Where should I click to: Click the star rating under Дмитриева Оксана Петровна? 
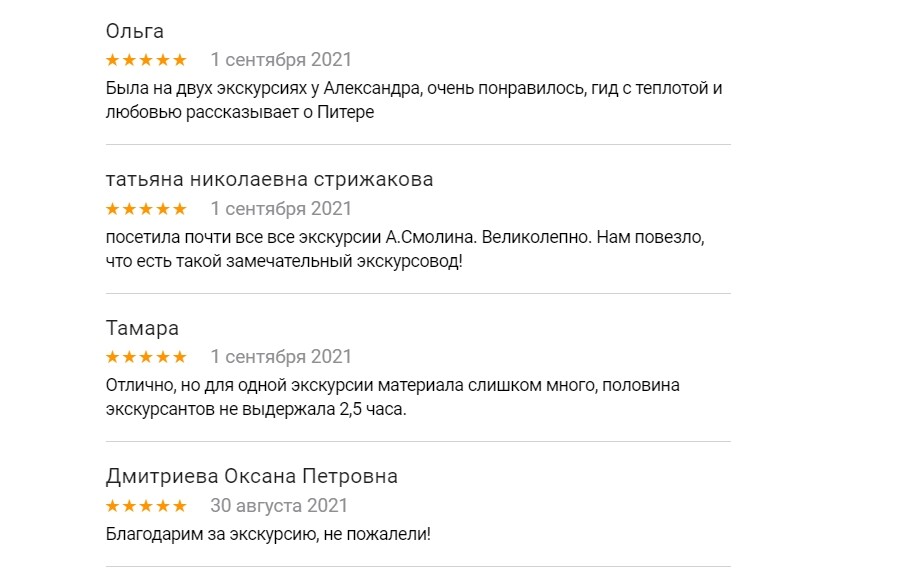coord(146,505)
